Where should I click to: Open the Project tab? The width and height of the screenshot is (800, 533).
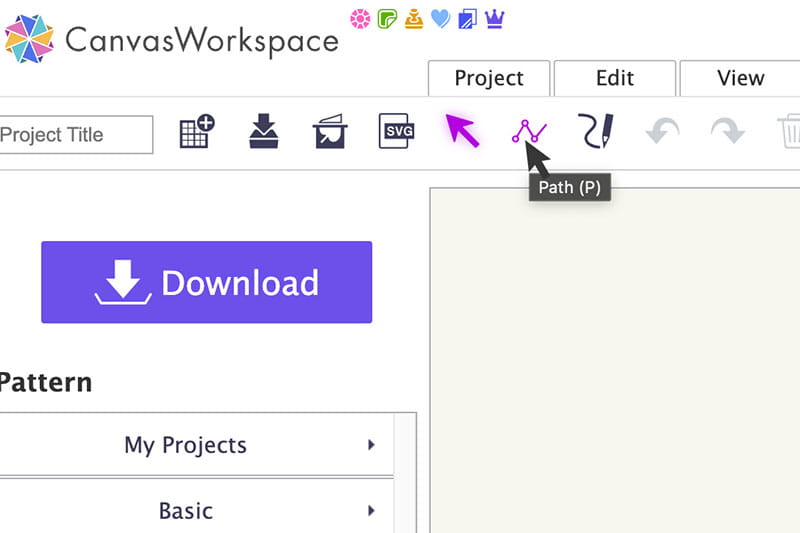point(489,78)
